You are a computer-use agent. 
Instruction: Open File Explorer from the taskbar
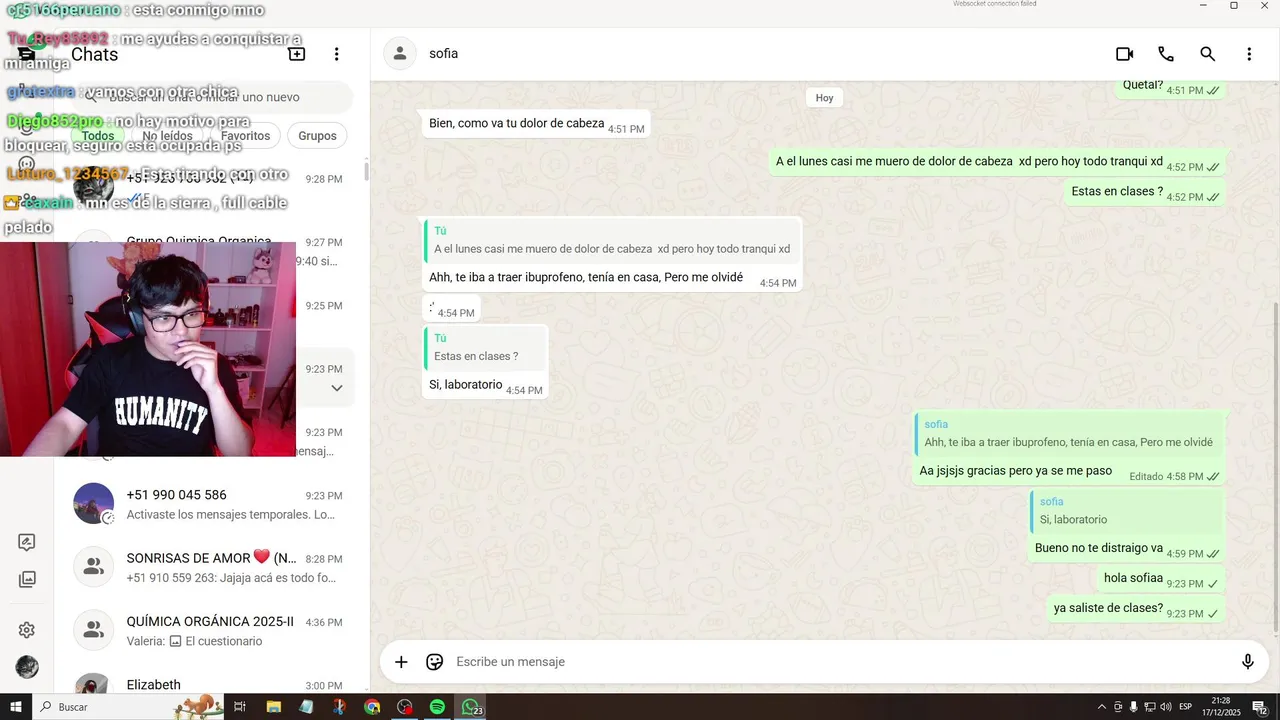pyautogui.click(x=273, y=707)
